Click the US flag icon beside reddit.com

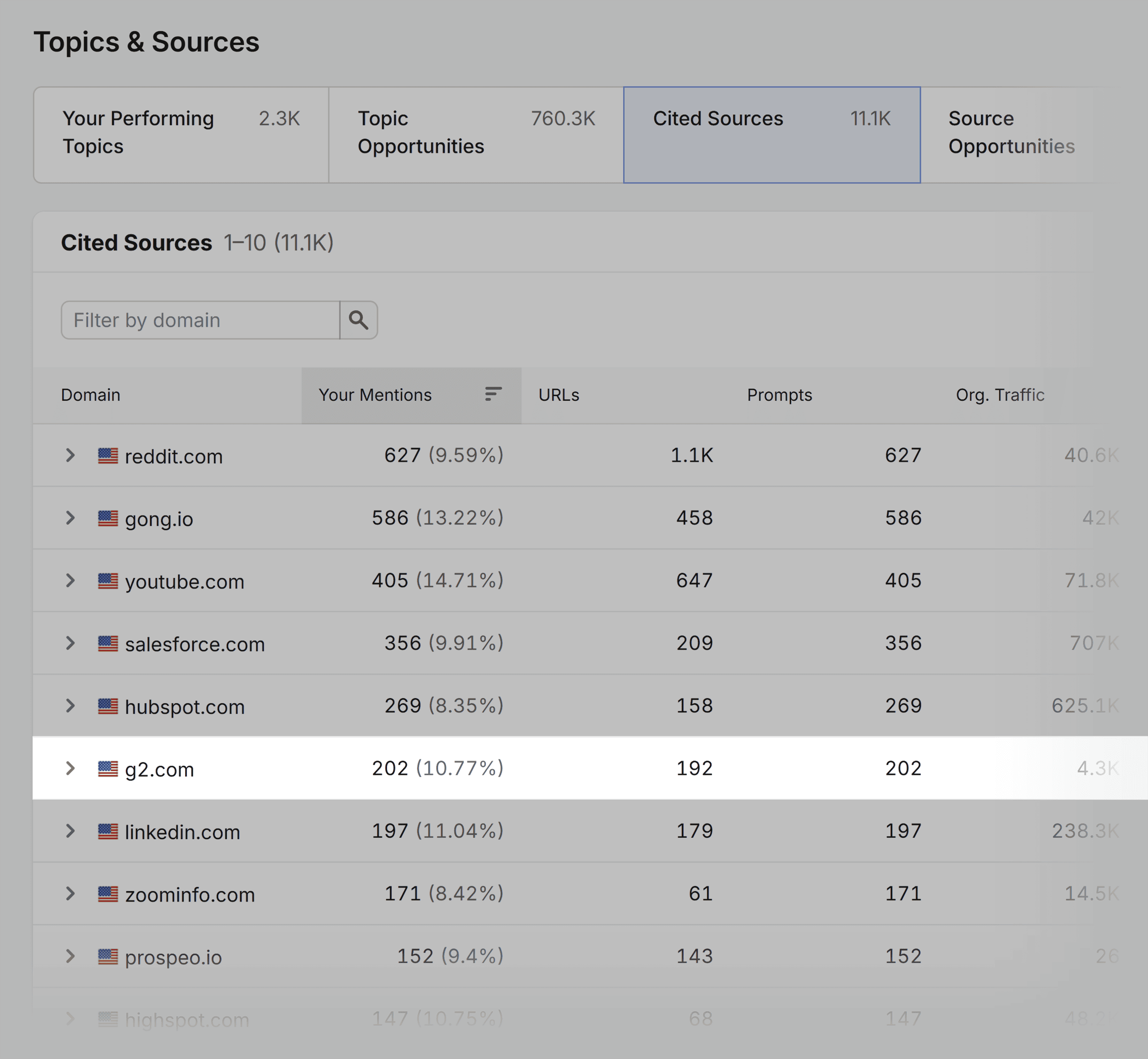[108, 455]
